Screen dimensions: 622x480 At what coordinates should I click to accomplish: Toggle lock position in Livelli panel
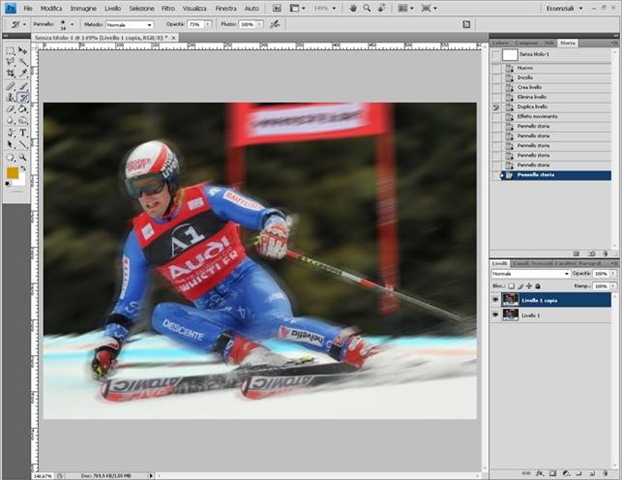(x=529, y=286)
